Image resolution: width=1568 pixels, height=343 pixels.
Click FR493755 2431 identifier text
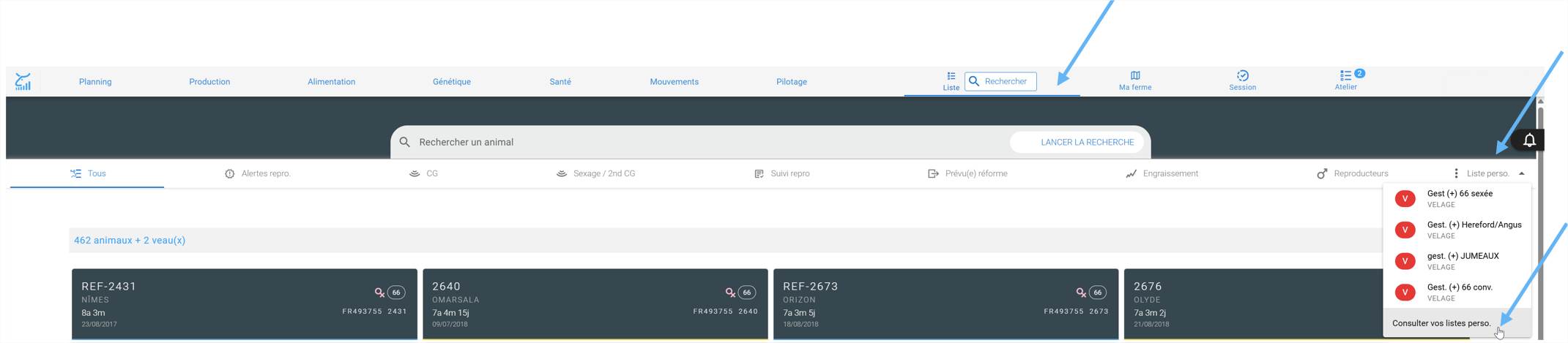(x=374, y=312)
